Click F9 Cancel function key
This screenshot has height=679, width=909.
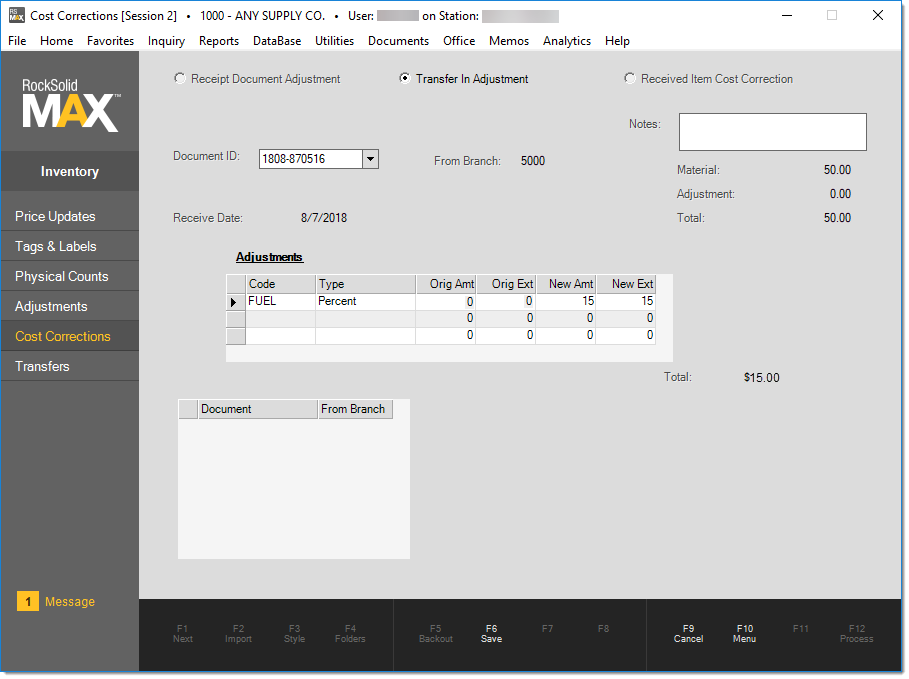(x=688, y=634)
